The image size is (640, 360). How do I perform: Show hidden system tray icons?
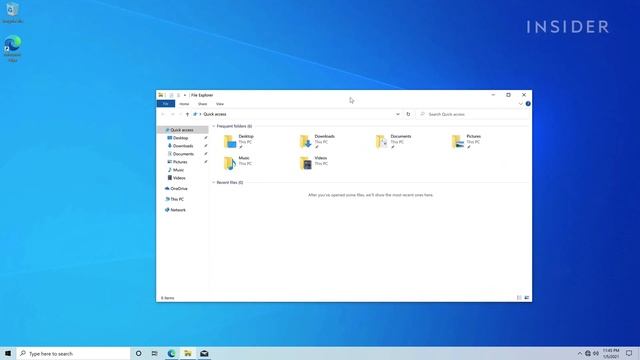coord(580,353)
